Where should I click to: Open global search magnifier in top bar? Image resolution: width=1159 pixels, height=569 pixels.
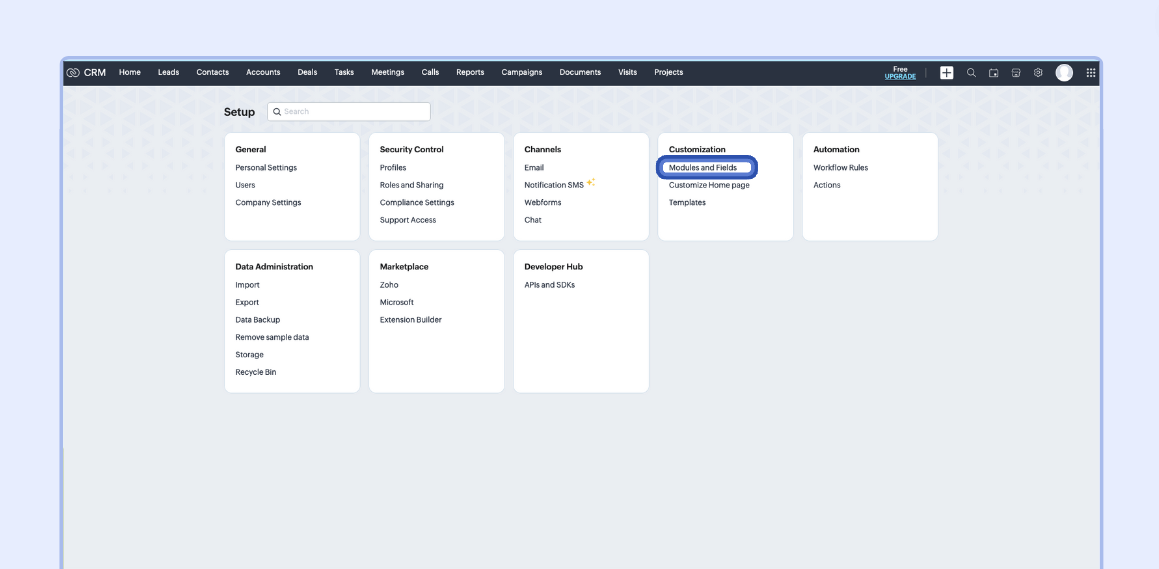(971, 73)
